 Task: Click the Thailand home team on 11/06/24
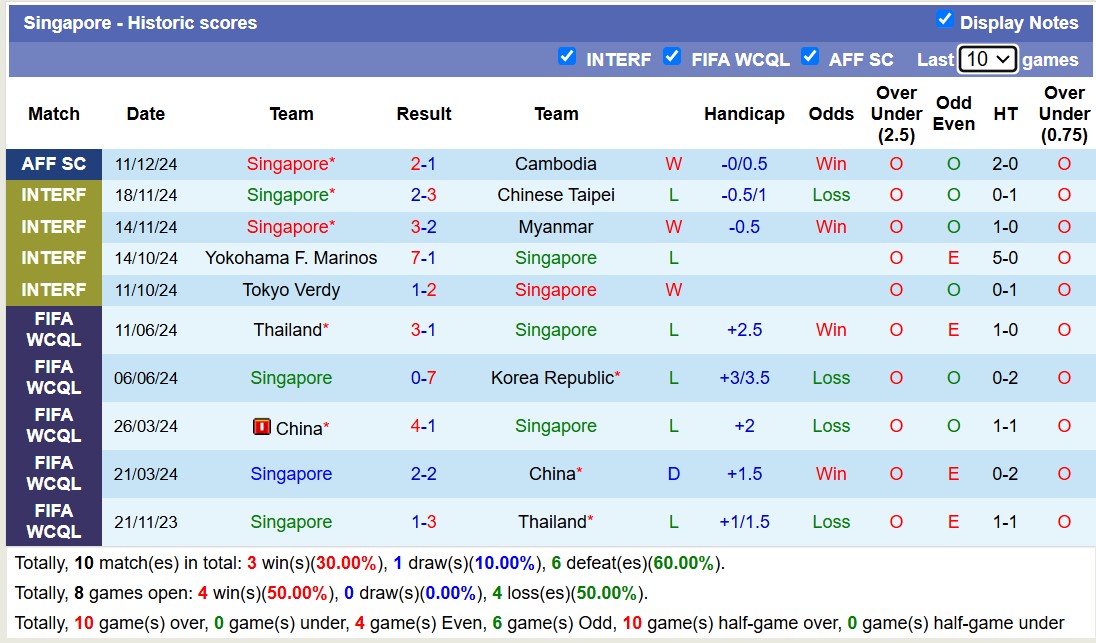point(288,330)
